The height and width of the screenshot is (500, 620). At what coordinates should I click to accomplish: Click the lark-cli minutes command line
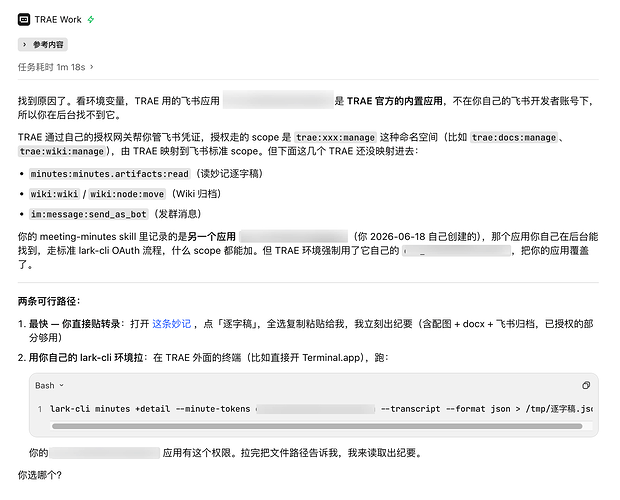321,409
